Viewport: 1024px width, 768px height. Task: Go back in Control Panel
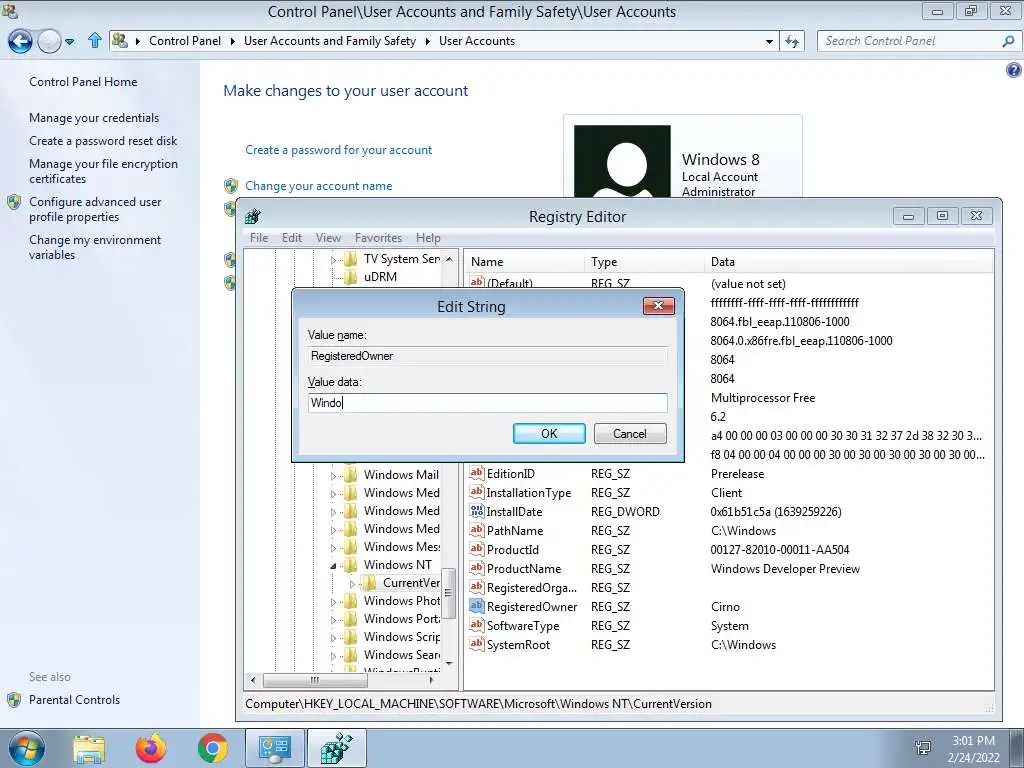[20, 41]
